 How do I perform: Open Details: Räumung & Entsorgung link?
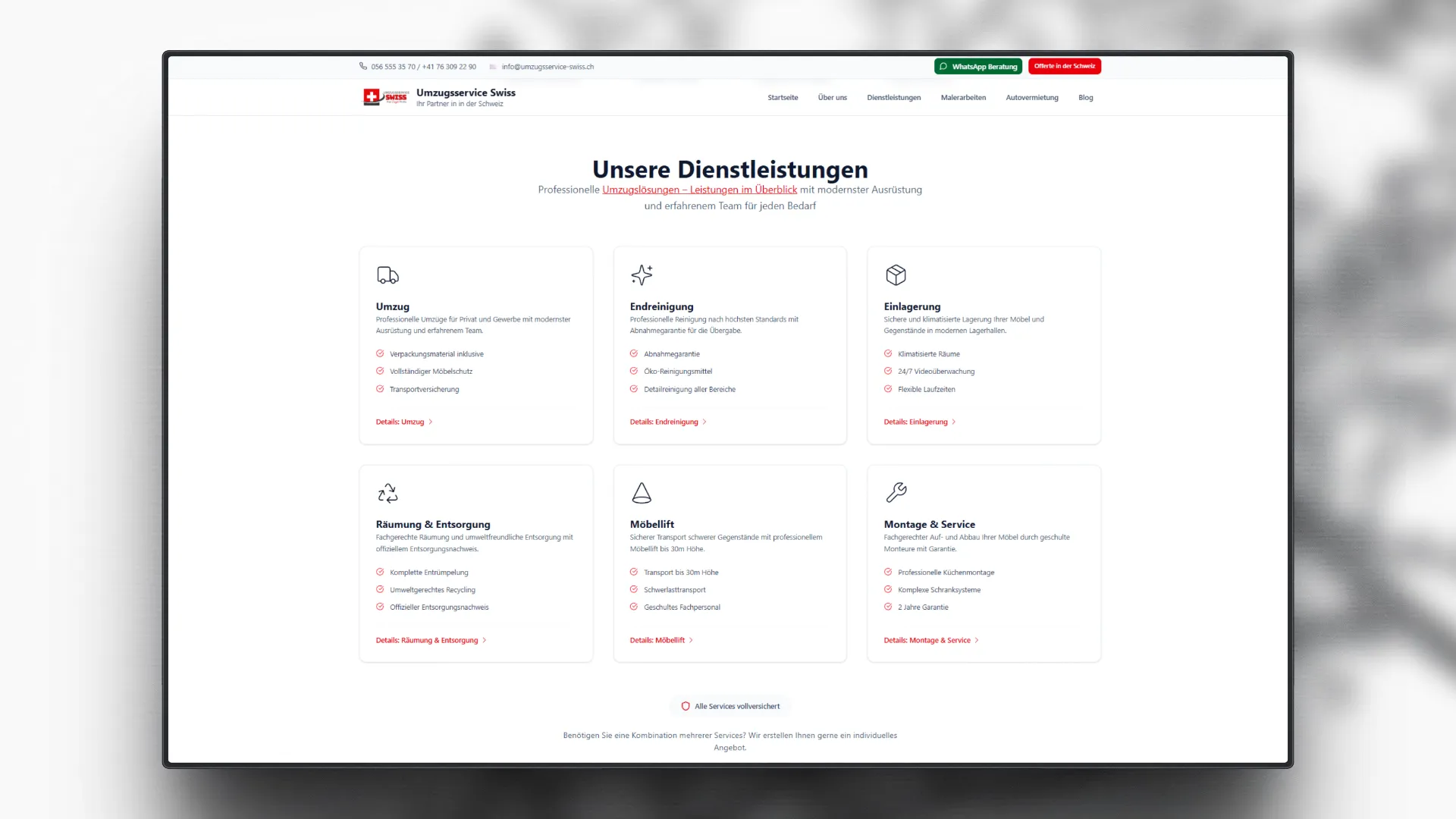(x=431, y=640)
